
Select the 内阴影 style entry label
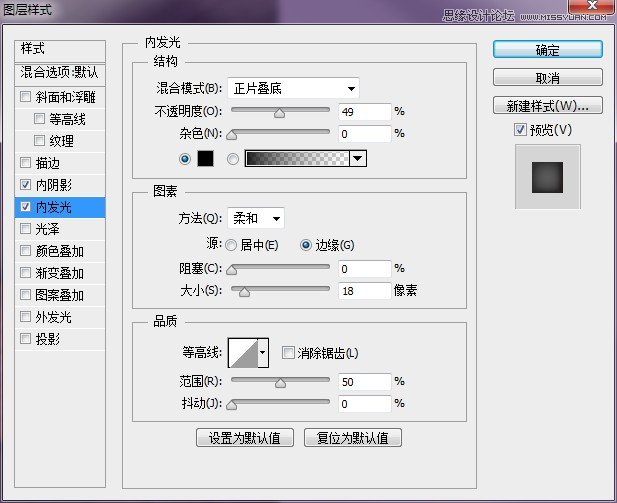pyautogui.click(x=54, y=185)
